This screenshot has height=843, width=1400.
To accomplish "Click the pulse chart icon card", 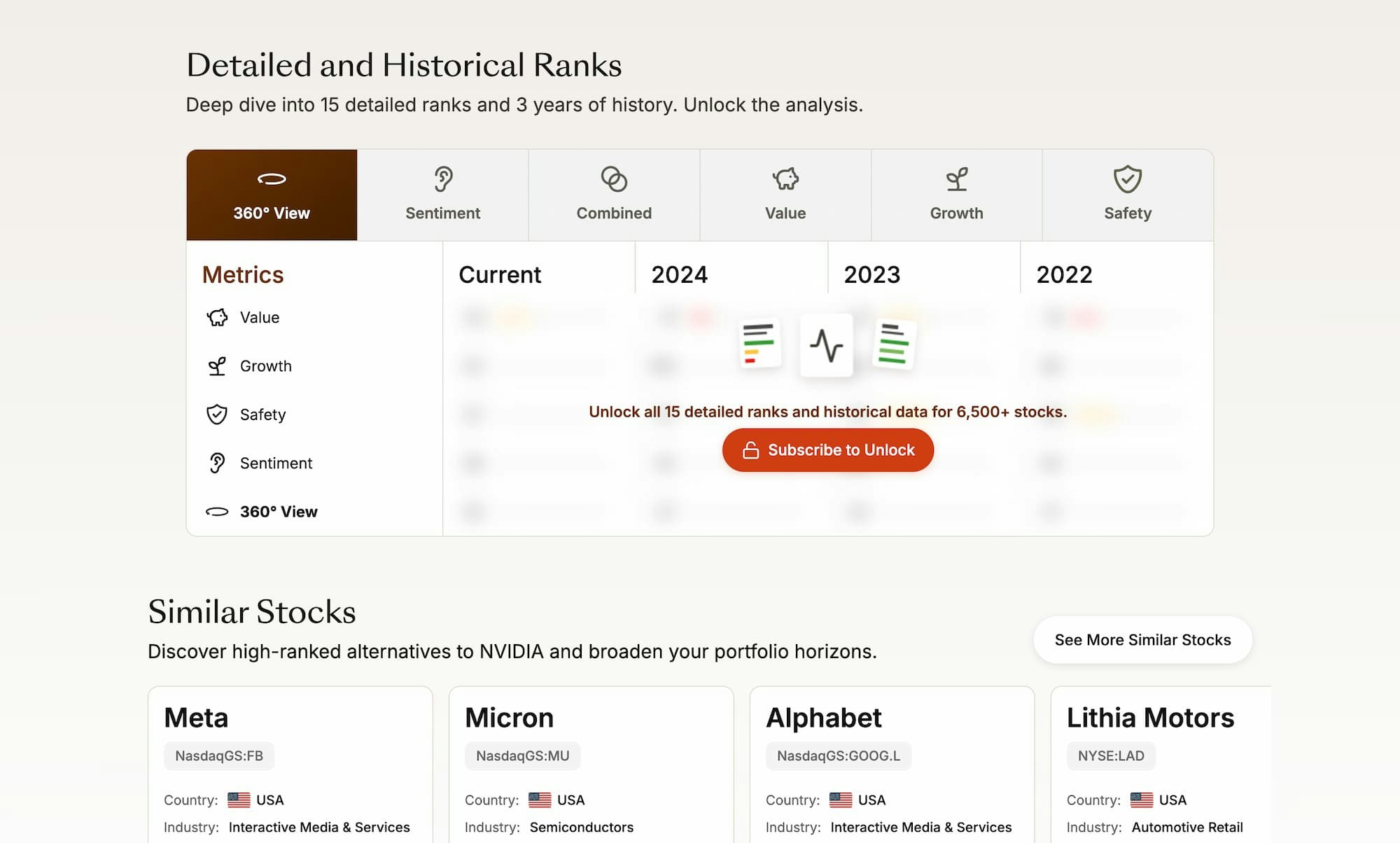I will 826,345.
